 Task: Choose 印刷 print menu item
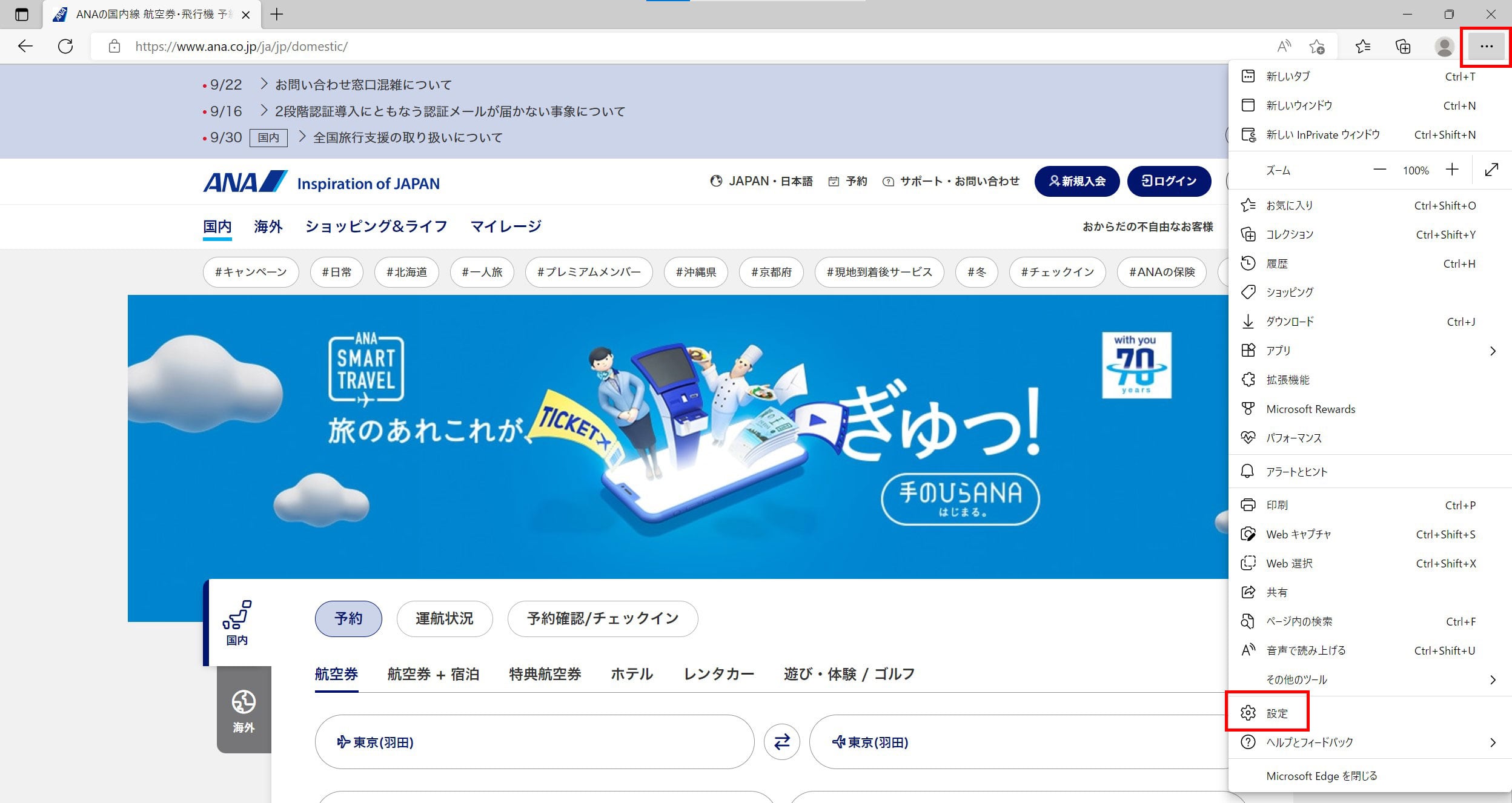tap(1370, 505)
